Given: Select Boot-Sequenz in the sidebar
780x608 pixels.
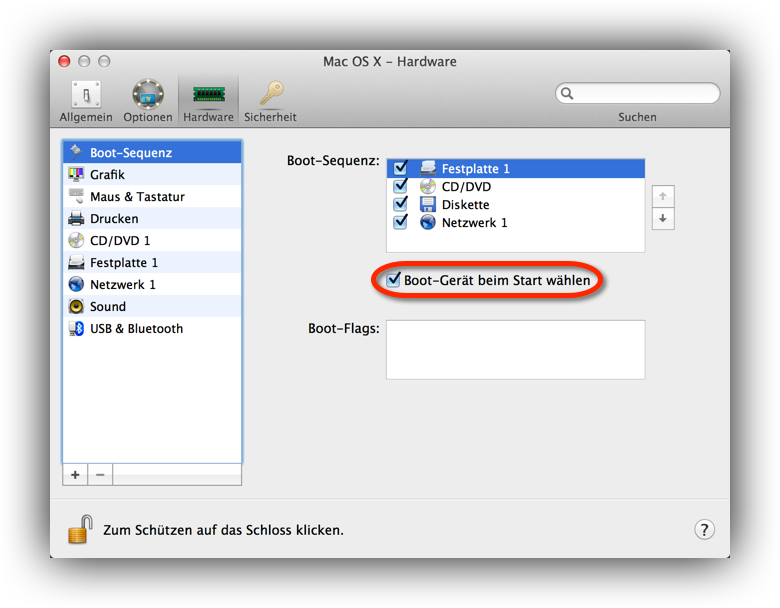Looking at the screenshot, I should pyautogui.click(x=152, y=152).
